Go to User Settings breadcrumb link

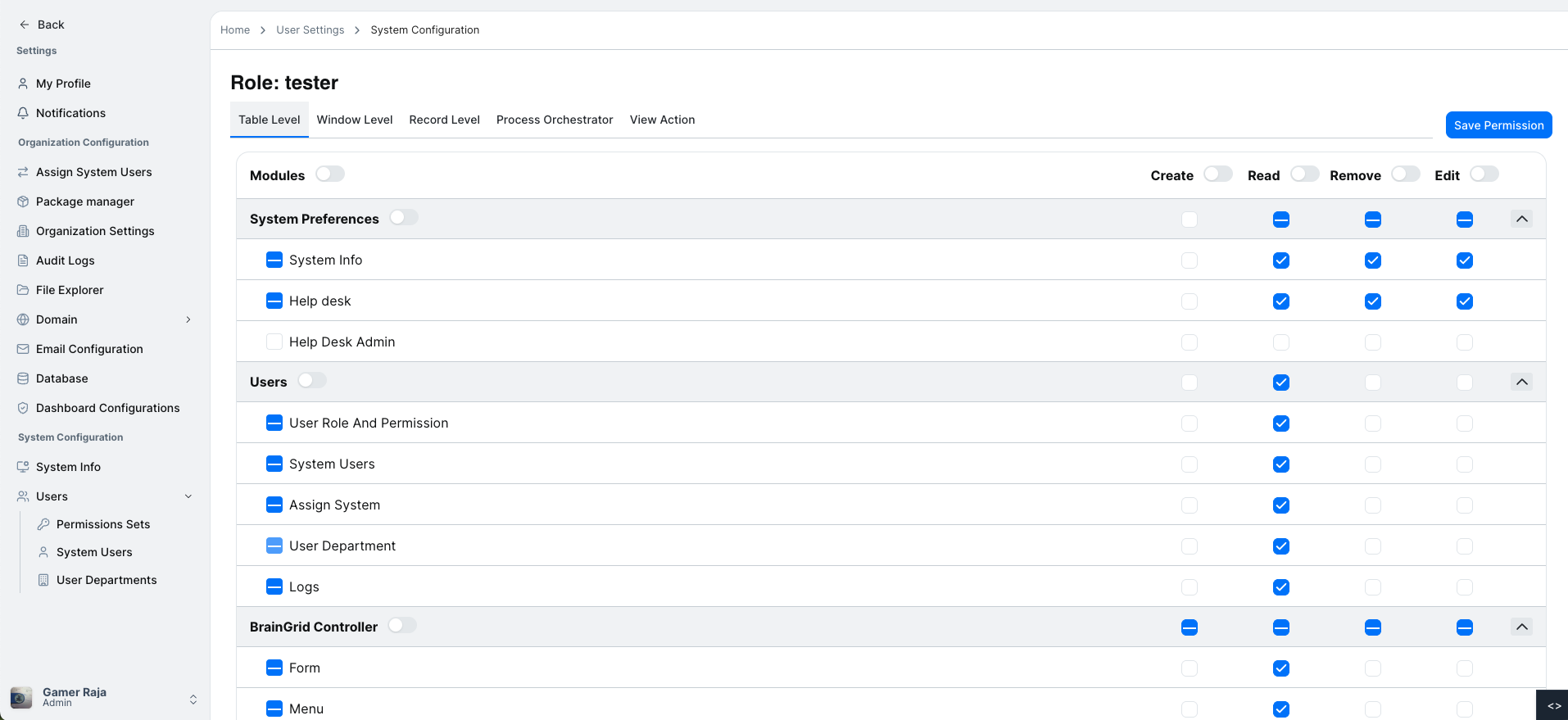(310, 30)
